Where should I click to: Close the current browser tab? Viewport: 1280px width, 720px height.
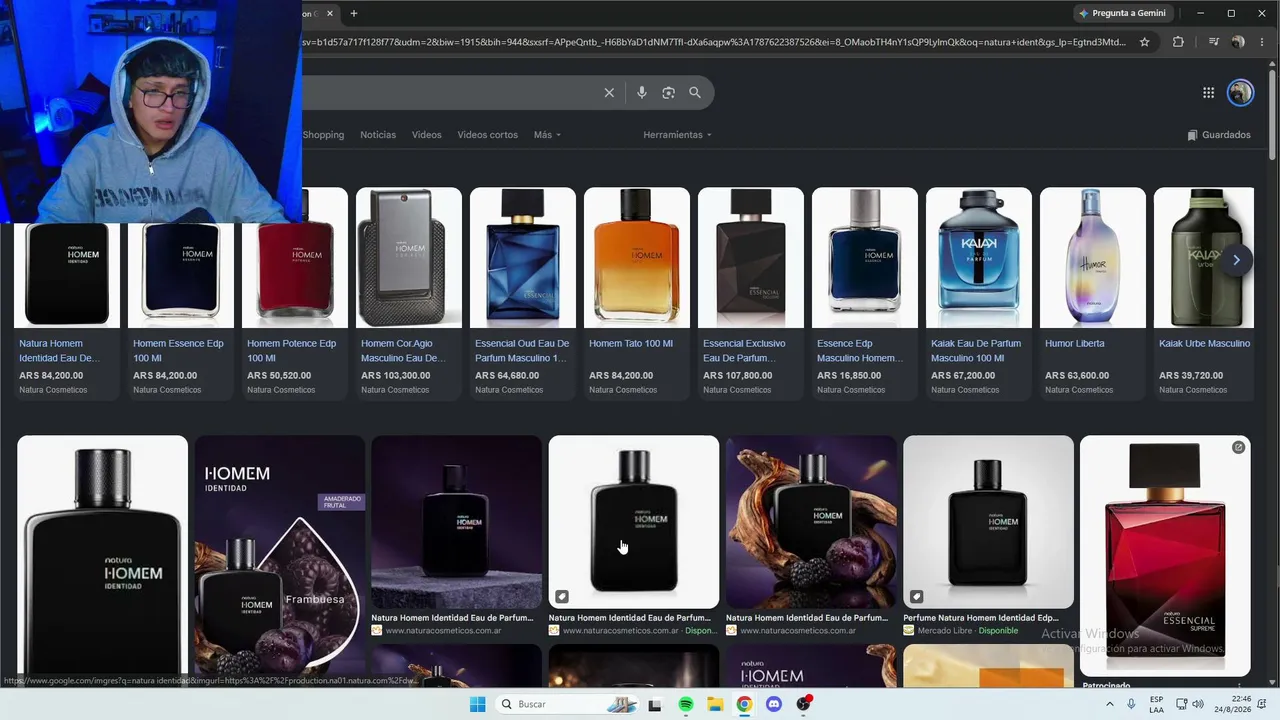tap(329, 13)
